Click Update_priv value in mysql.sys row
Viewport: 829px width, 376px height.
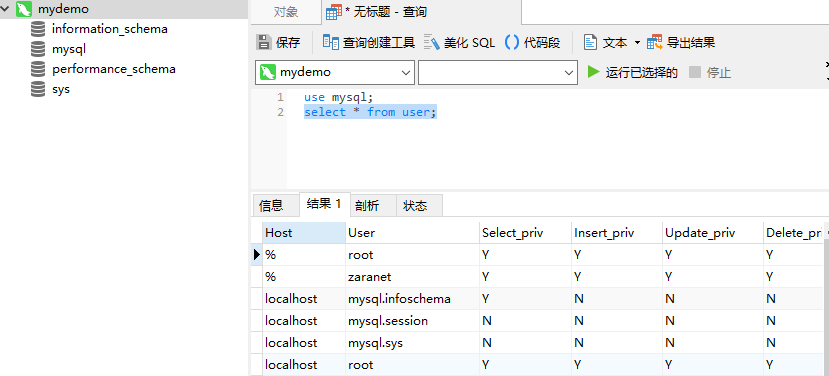(x=713, y=343)
